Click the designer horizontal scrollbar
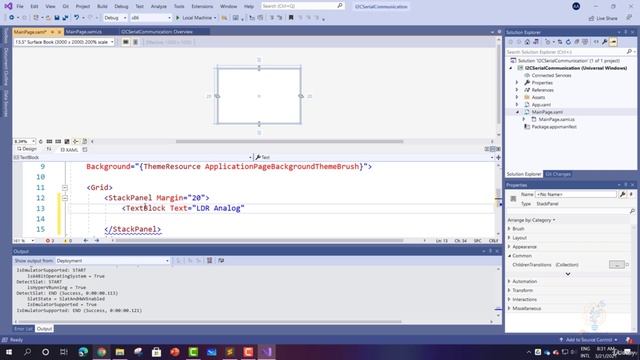640x360 pixels. tap(289, 142)
